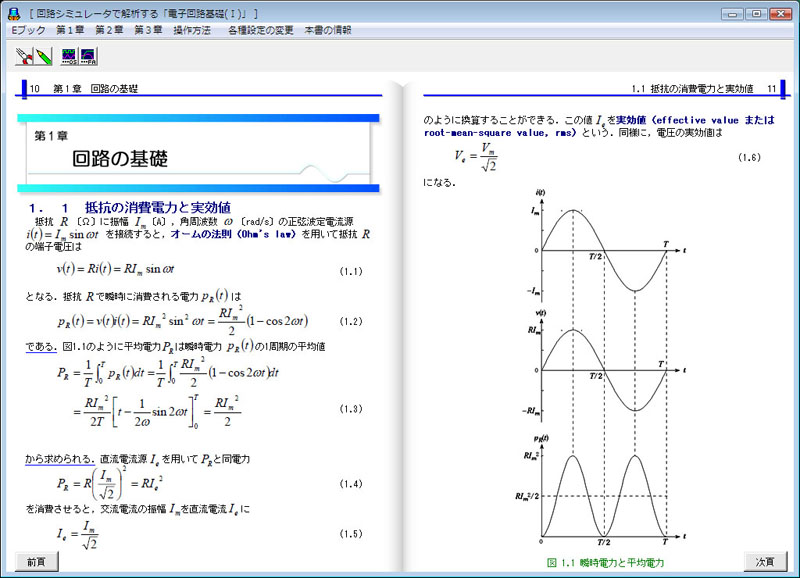
Task: Click equation number (1.2)
Action: click(x=351, y=321)
